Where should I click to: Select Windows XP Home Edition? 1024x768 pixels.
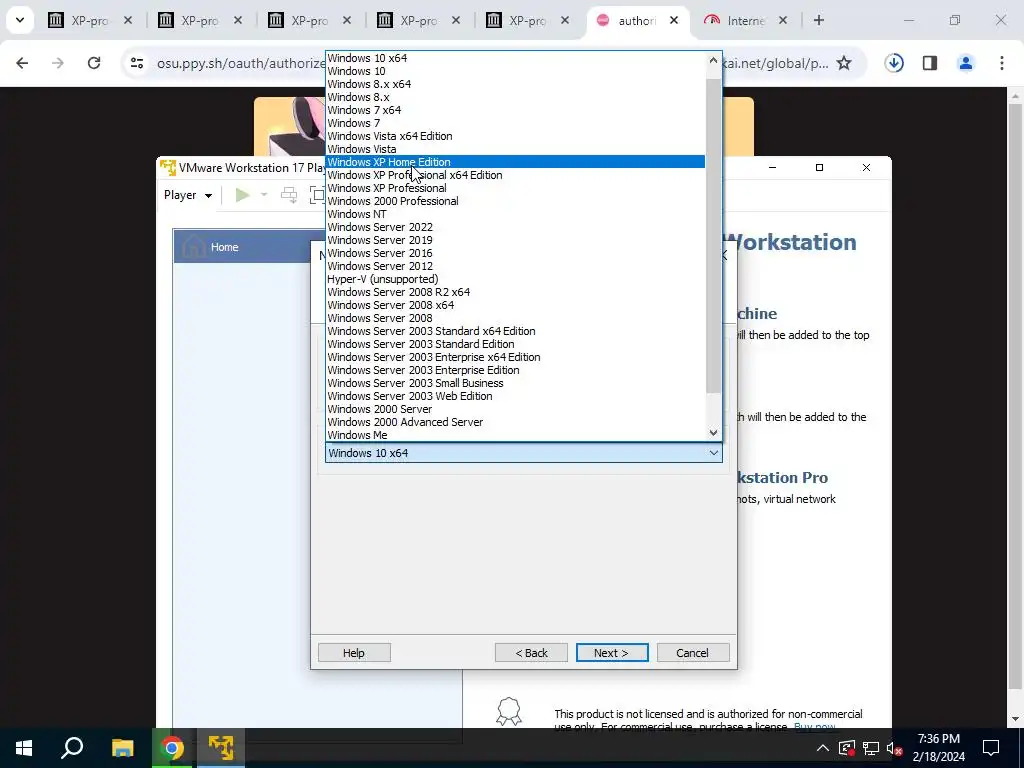pos(515,162)
